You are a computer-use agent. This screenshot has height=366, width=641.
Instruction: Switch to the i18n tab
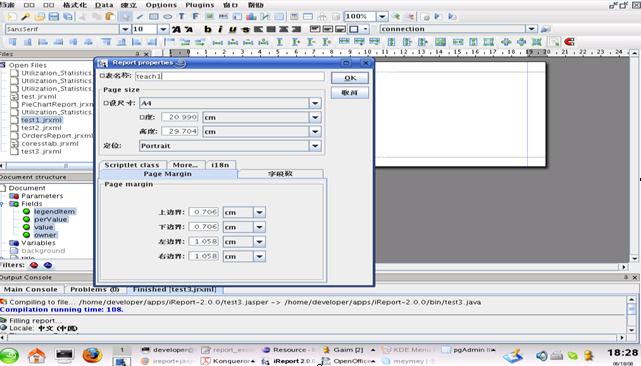point(220,165)
